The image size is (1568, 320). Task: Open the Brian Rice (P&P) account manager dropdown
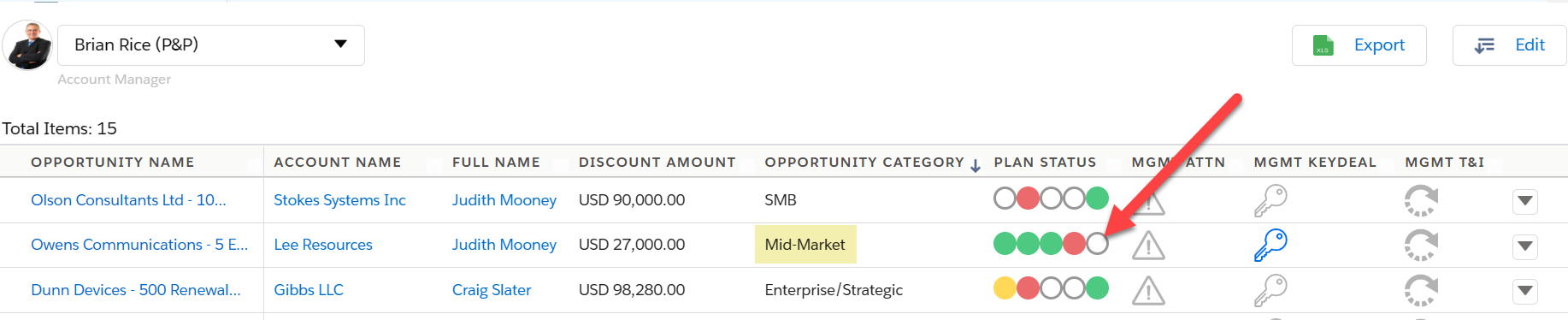coord(211,44)
